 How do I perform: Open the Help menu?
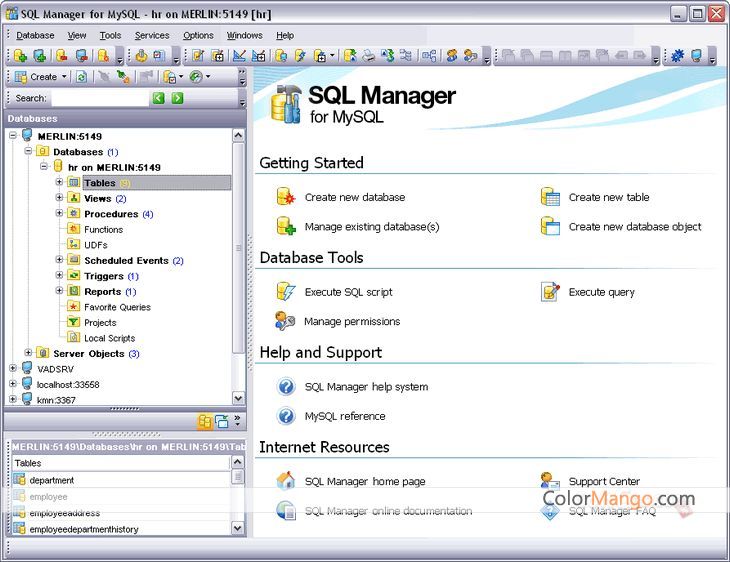coord(285,35)
